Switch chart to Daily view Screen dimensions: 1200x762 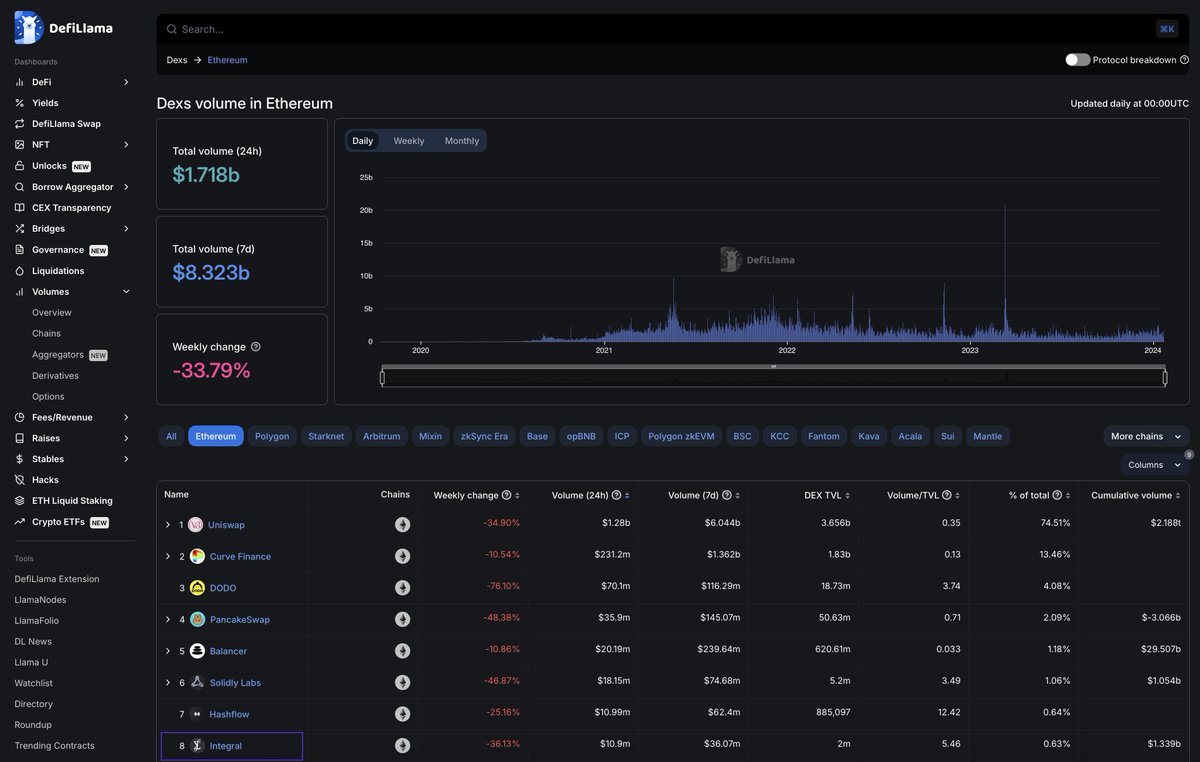pos(362,141)
